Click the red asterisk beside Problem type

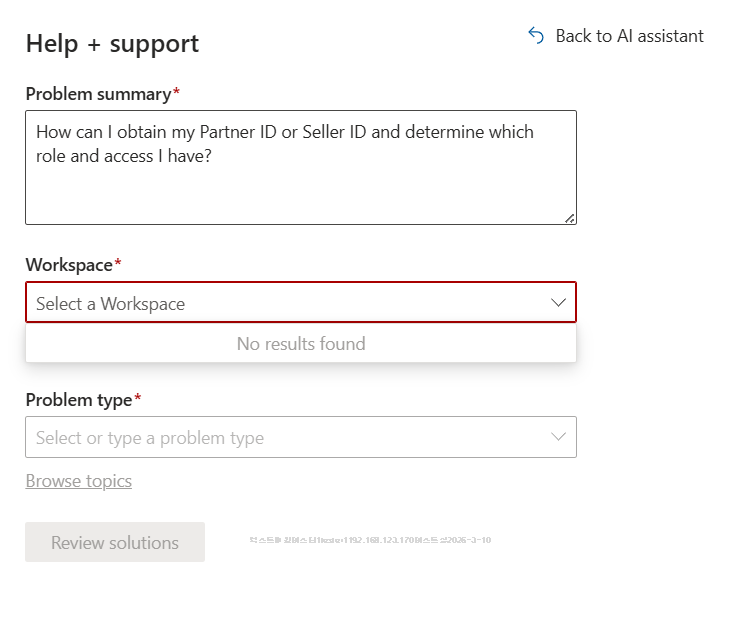[x=138, y=397]
